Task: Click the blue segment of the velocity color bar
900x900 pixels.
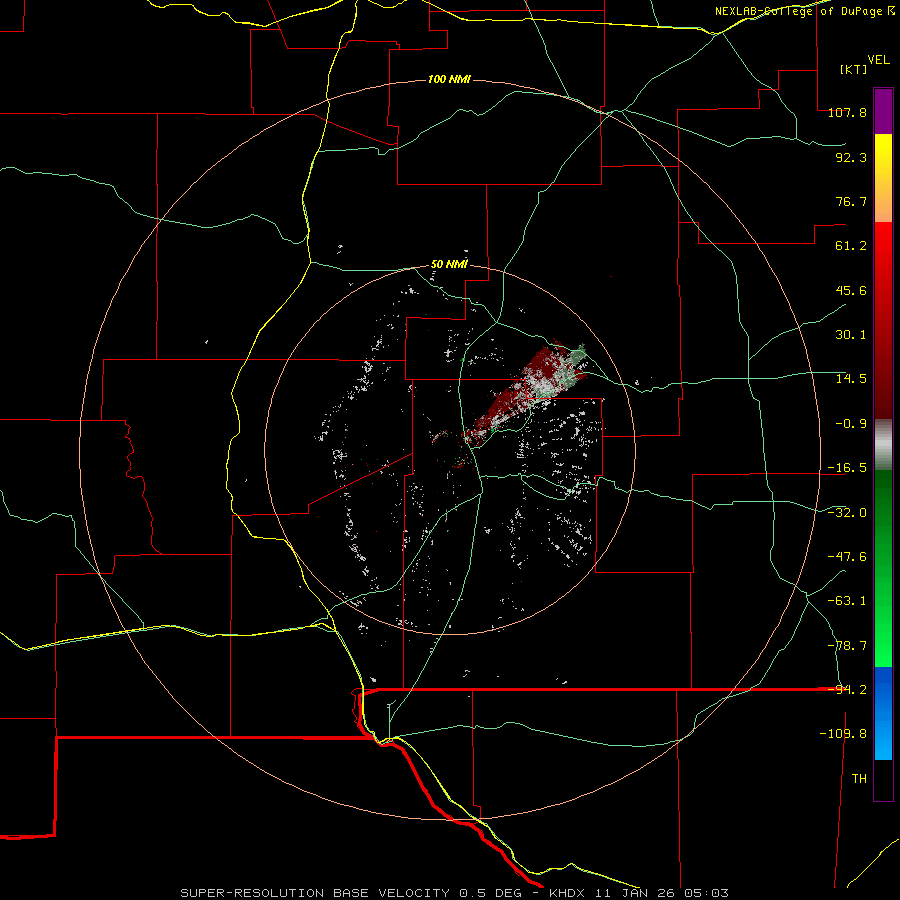Action: click(883, 713)
